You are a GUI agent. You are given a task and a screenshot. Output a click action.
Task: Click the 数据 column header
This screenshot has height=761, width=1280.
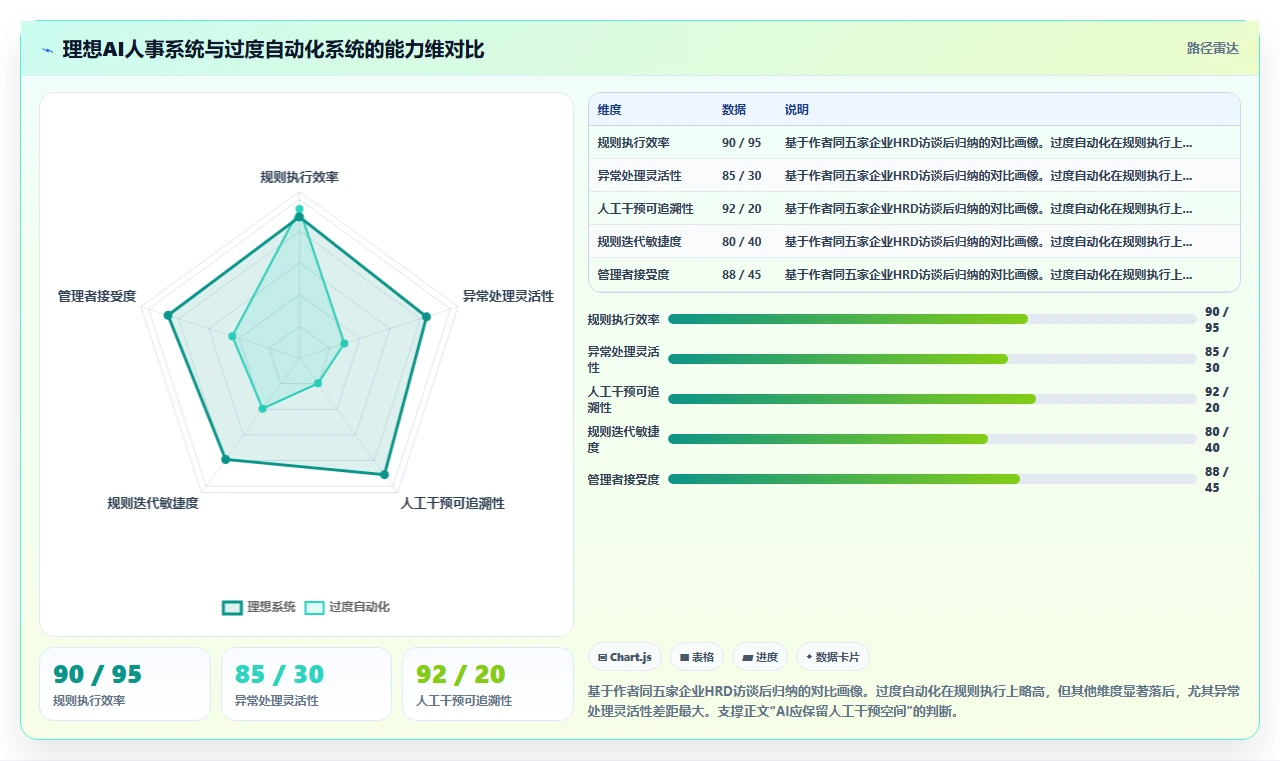point(734,110)
